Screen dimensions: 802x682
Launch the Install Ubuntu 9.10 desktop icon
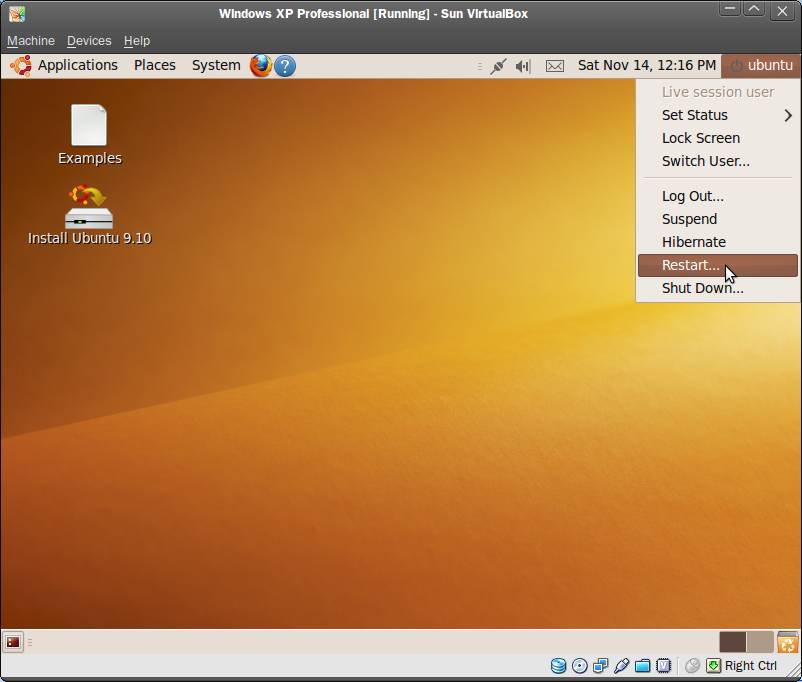90,215
